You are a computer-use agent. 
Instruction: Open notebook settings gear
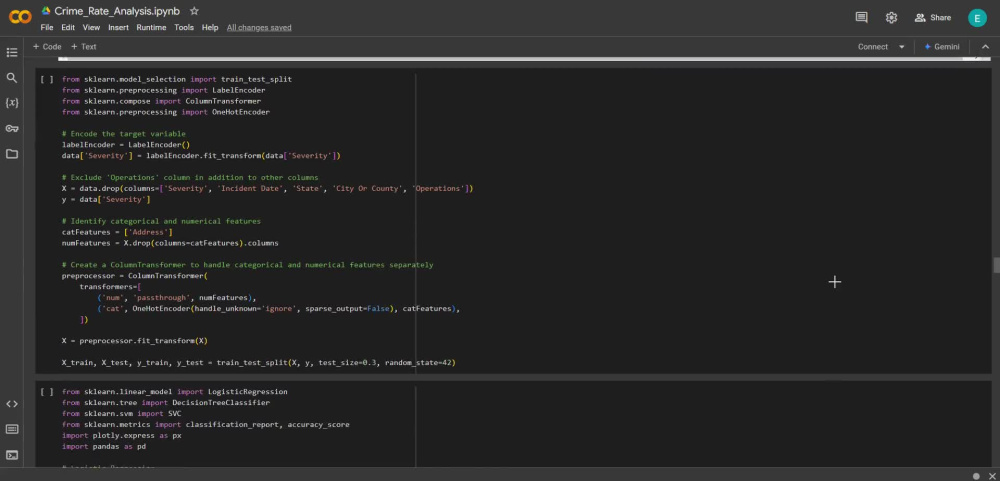coord(891,18)
